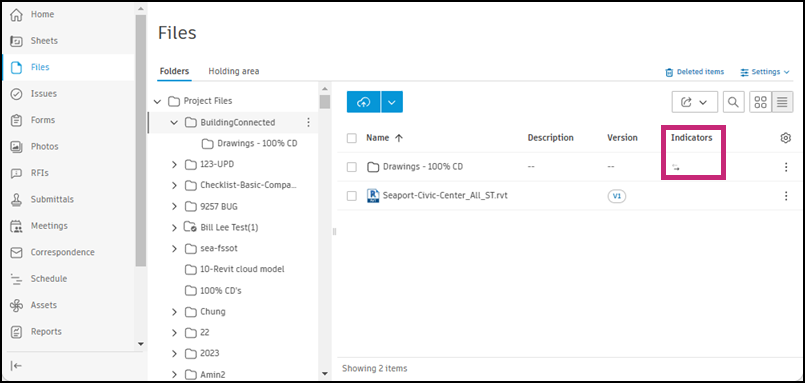This screenshot has width=805, height=383.
Task: Open more menu for Drawings - 100% CD row
Action: pos(785,167)
